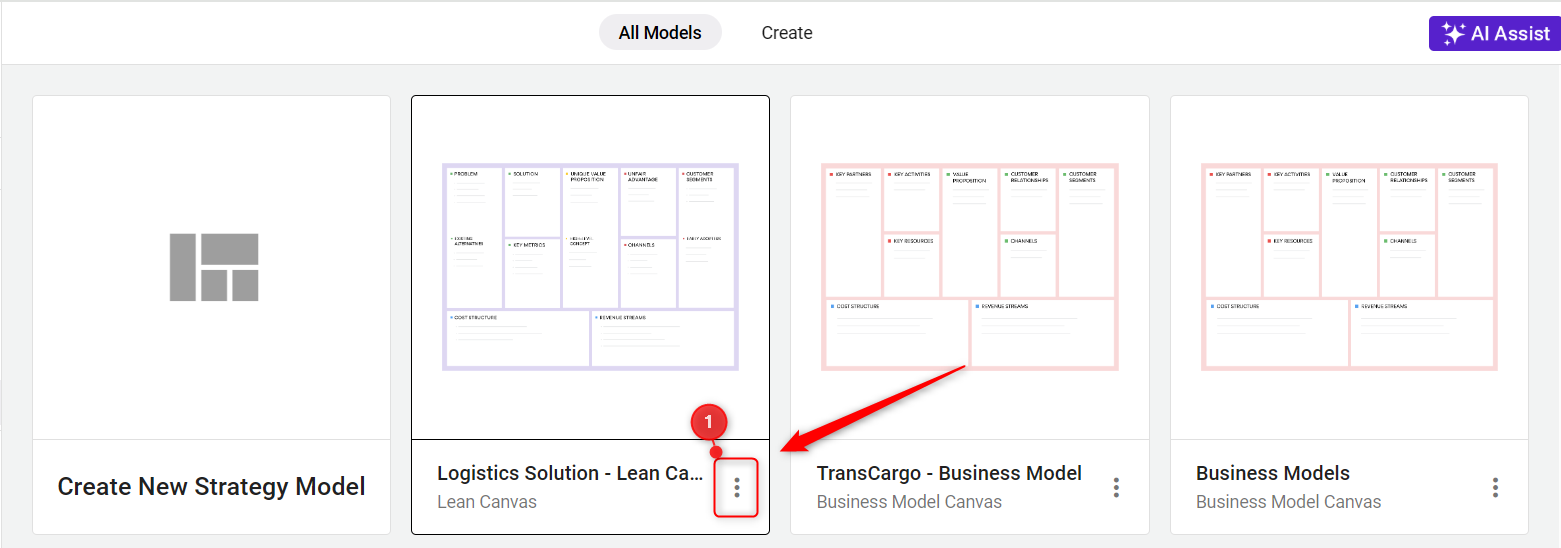This screenshot has height=548, width=1561.
Task: Click Lean Canvas subtitle under Logistics Solution
Action: (x=487, y=502)
